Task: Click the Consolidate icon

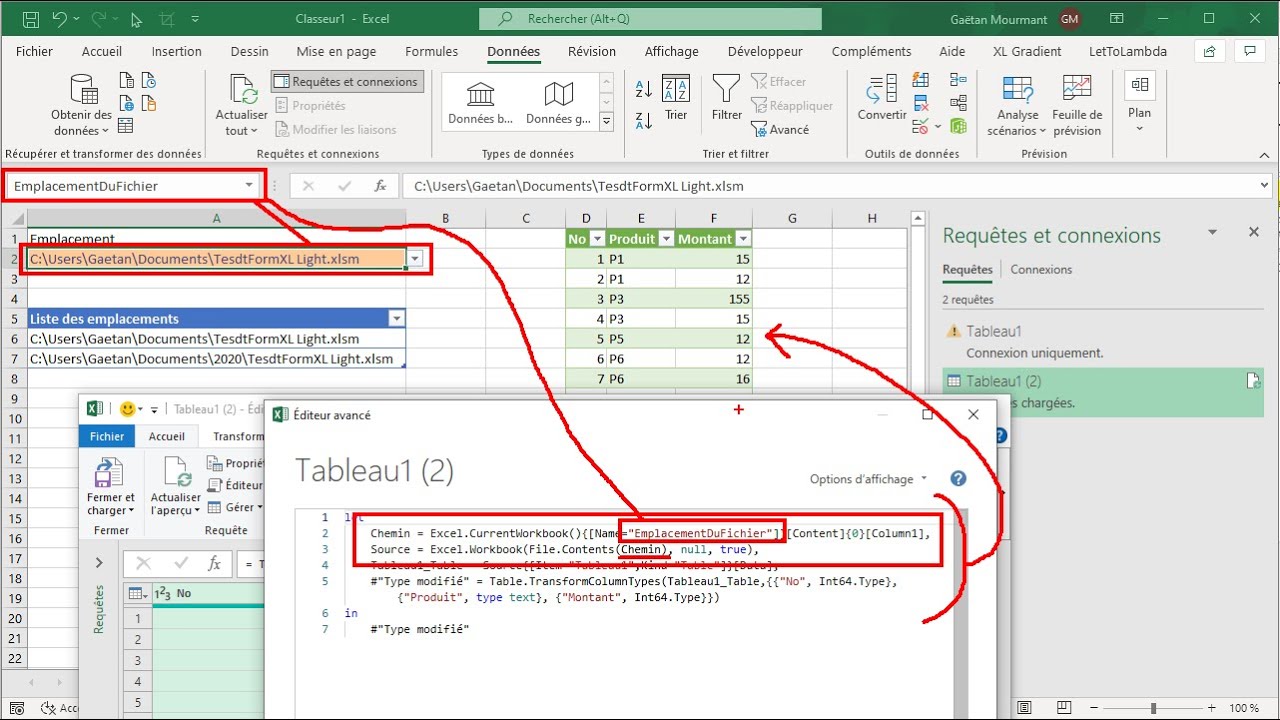Action: 959,81
